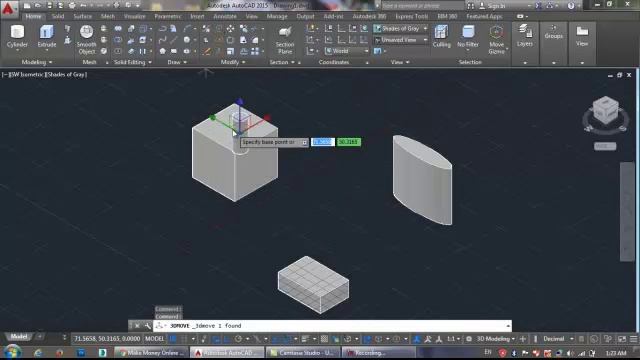The width and height of the screenshot is (640, 360).
Task: Click the Smooth Object mesh tool
Action: [86, 40]
